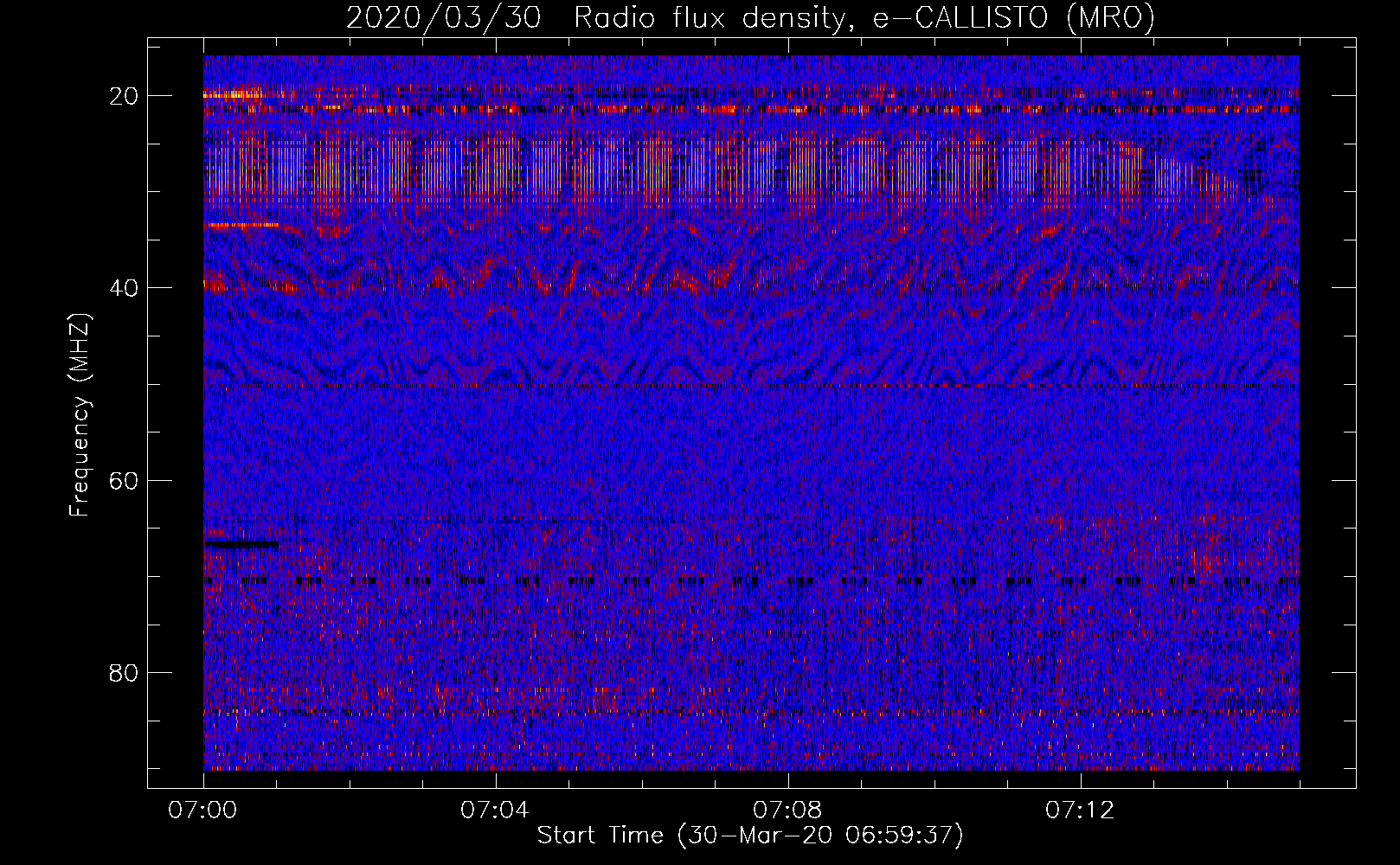Click the black horizontal bar near 67 MHz
Viewport: 1400px width, 865px height.
pos(241,544)
